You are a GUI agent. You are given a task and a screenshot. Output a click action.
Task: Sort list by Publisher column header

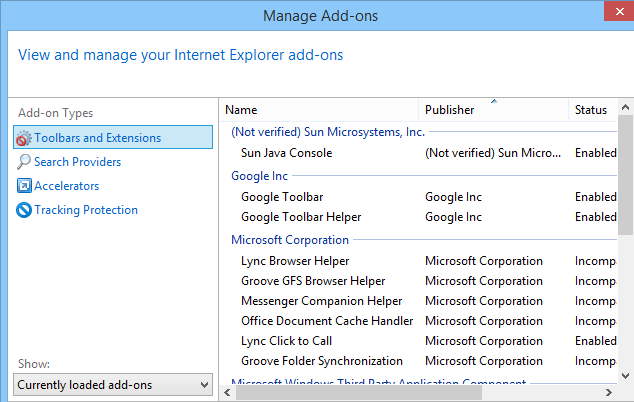coord(493,110)
